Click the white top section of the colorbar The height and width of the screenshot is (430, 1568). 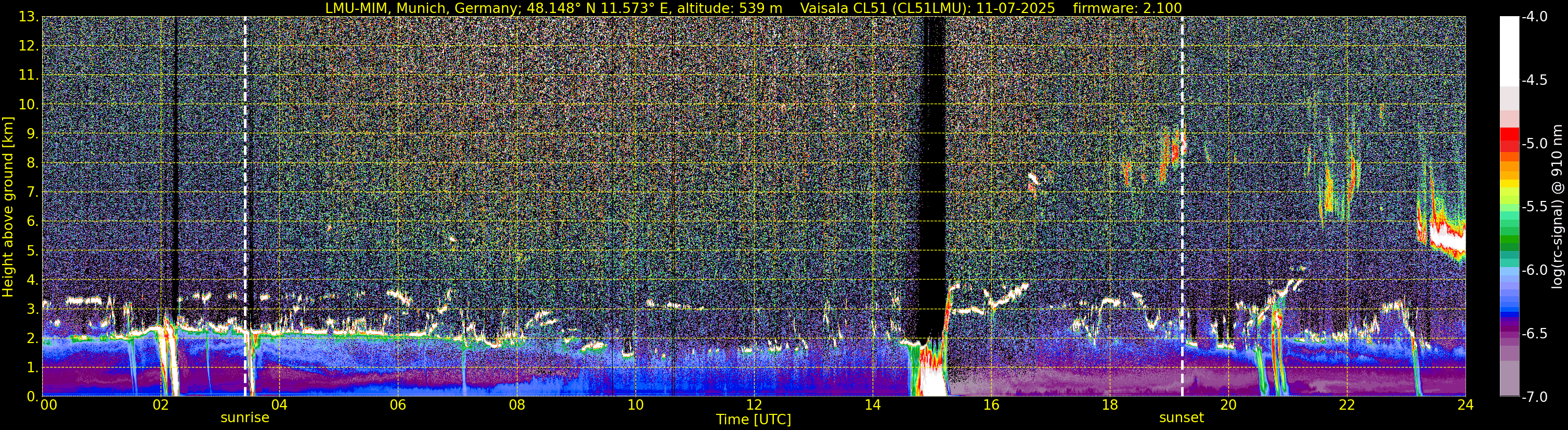tap(1509, 51)
